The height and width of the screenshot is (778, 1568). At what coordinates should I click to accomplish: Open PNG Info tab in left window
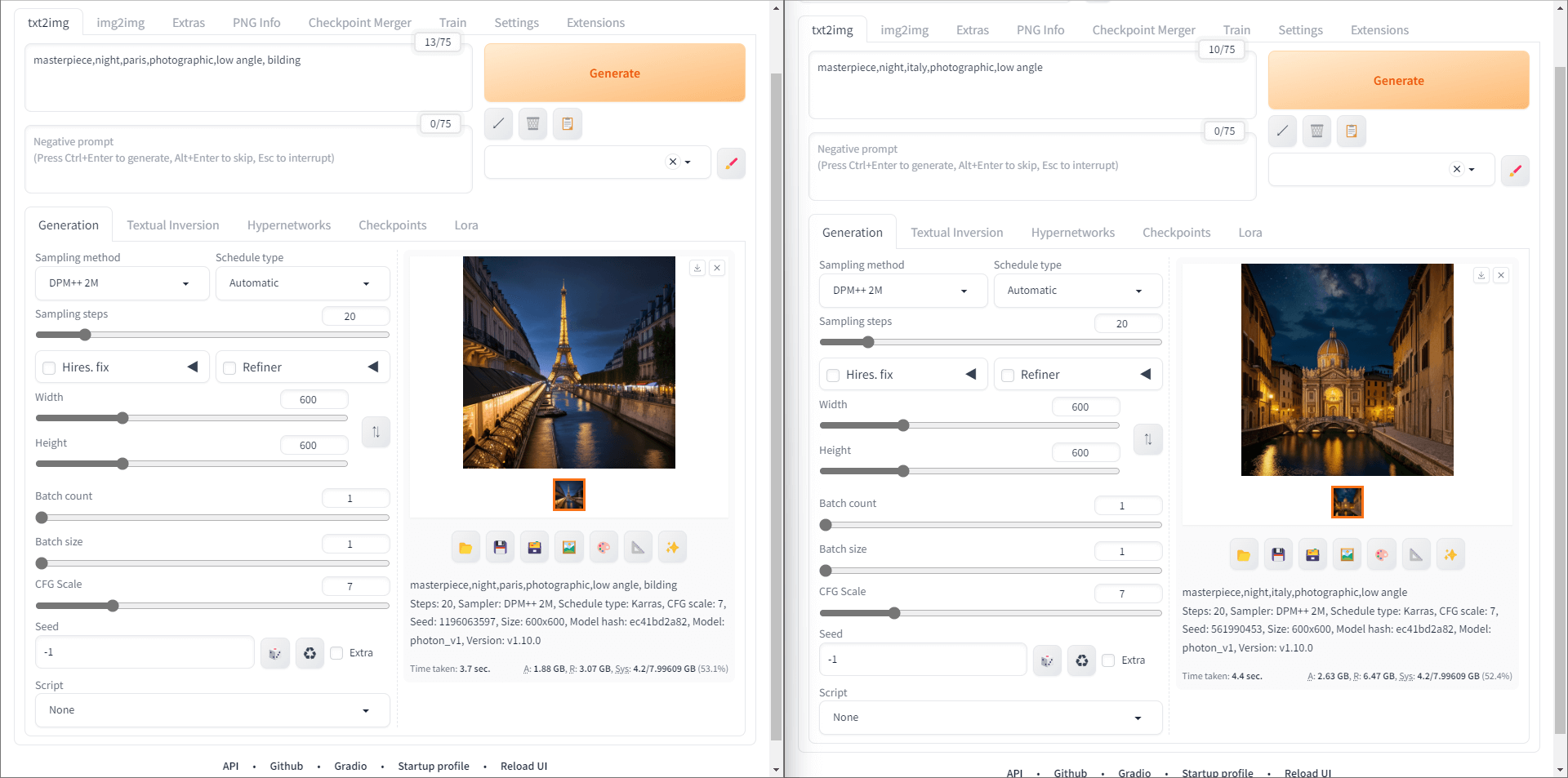256,23
